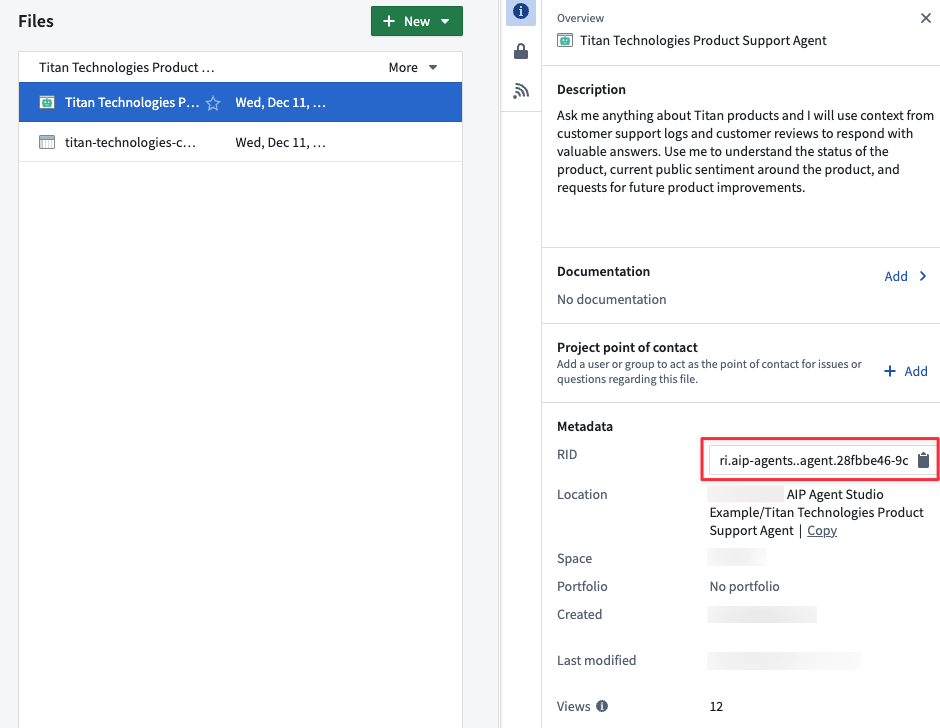Image resolution: width=940 pixels, height=728 pixels.
Task: Open the More dropdown in the file list
Action: (x=411, y=67)
